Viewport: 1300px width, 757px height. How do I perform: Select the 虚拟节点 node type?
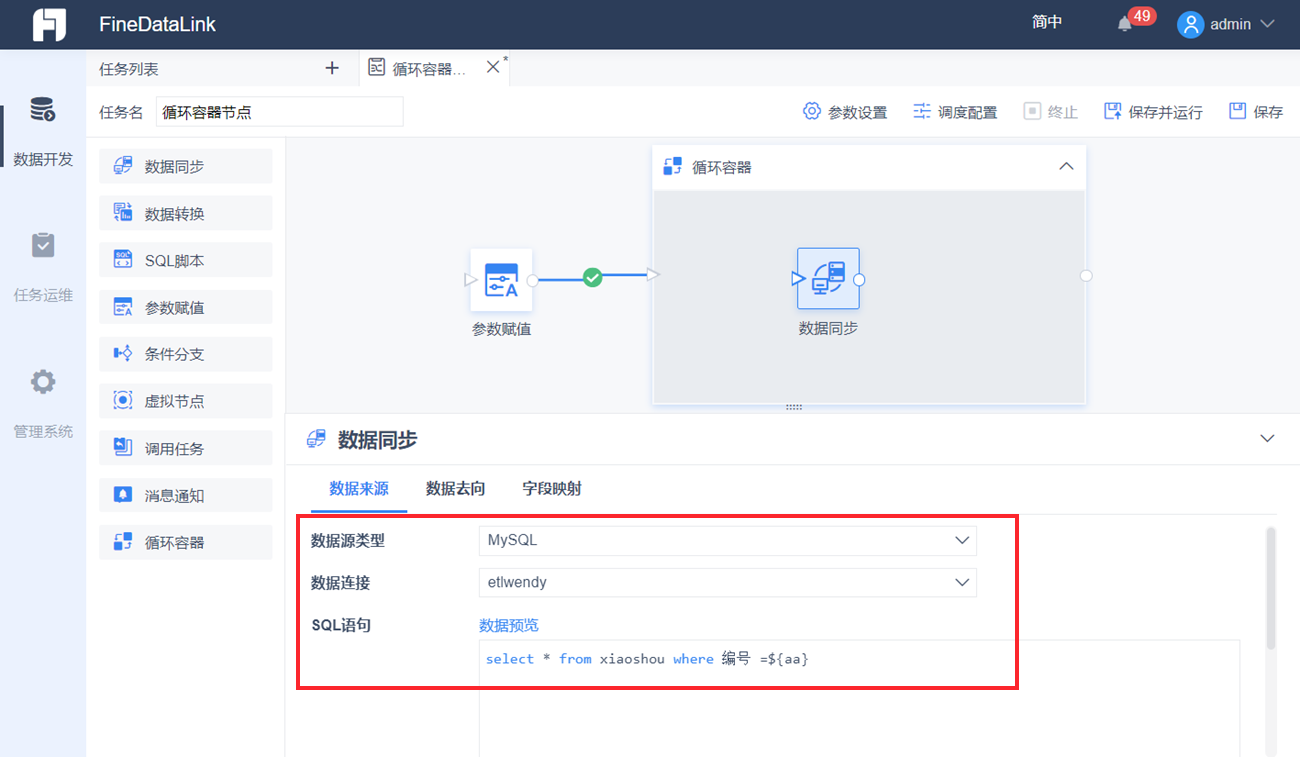[x=186, y=401]
